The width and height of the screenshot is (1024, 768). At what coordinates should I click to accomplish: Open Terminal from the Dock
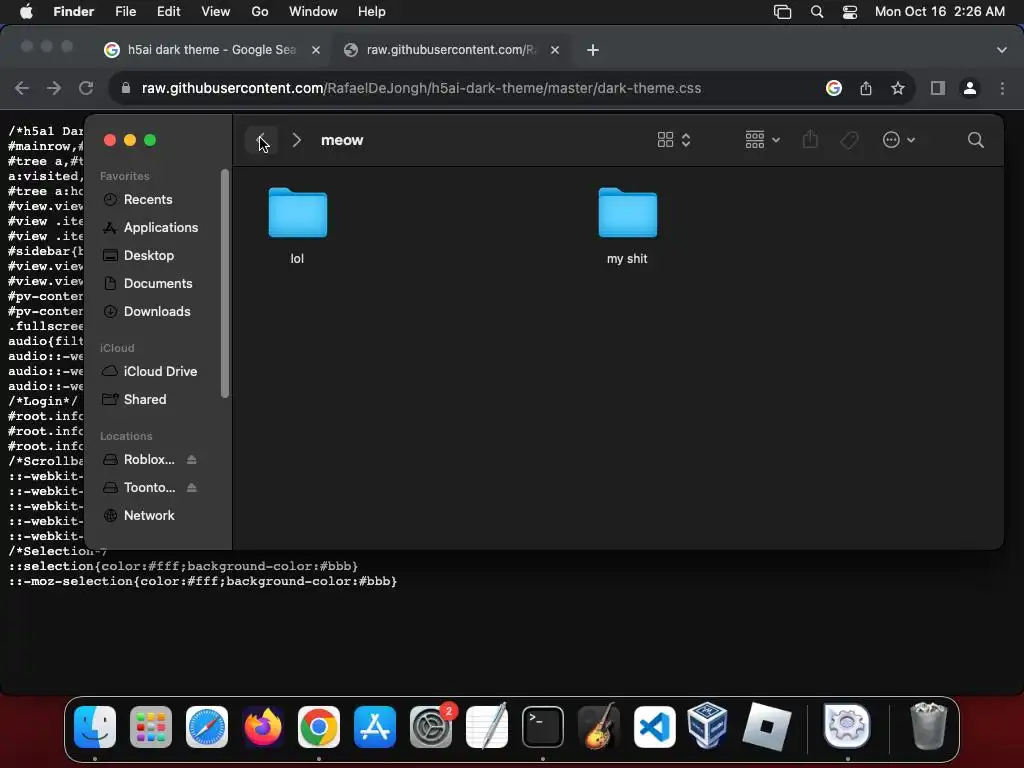coord(543,727)
